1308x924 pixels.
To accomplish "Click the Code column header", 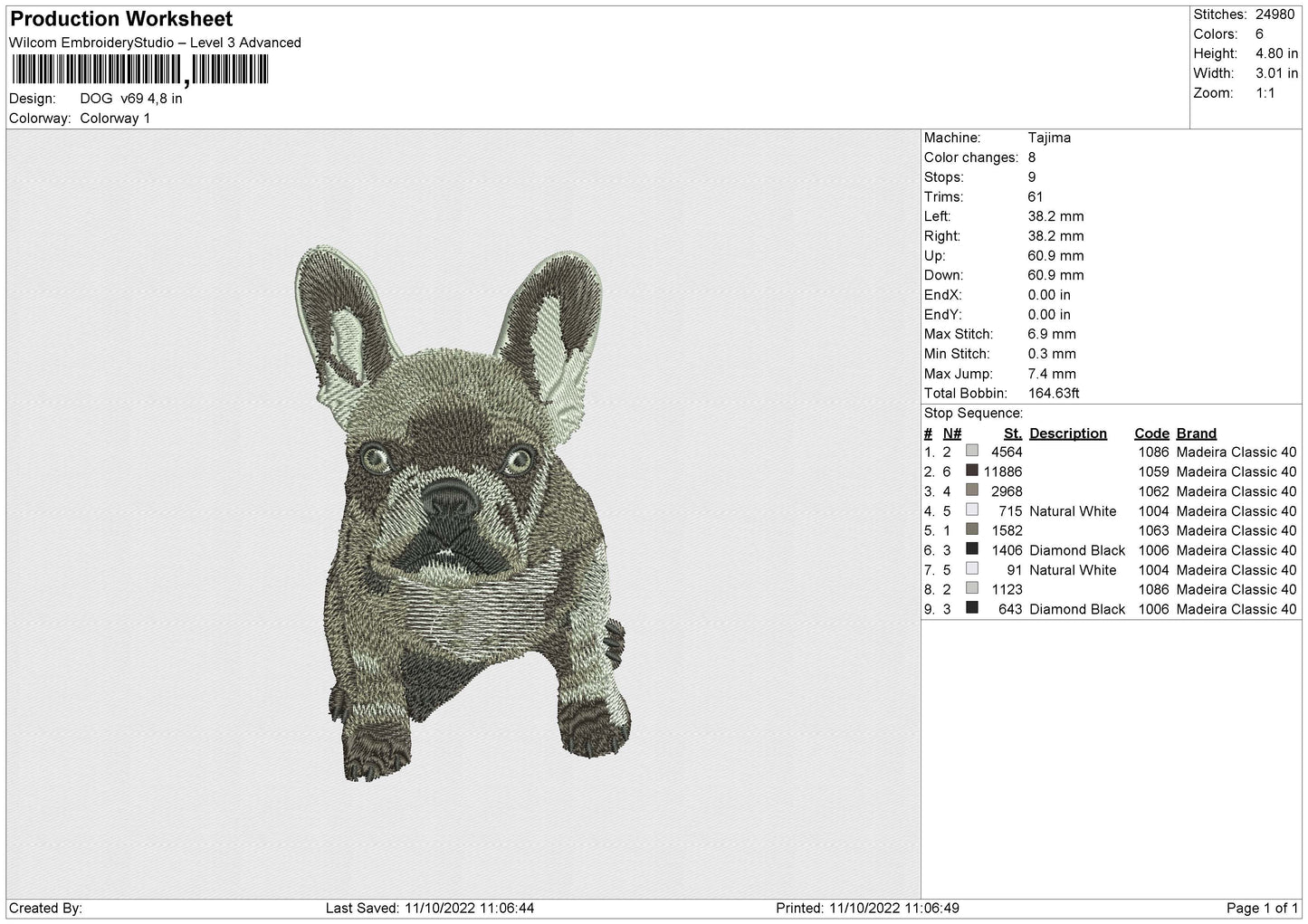I will [x=1151, y=433].
